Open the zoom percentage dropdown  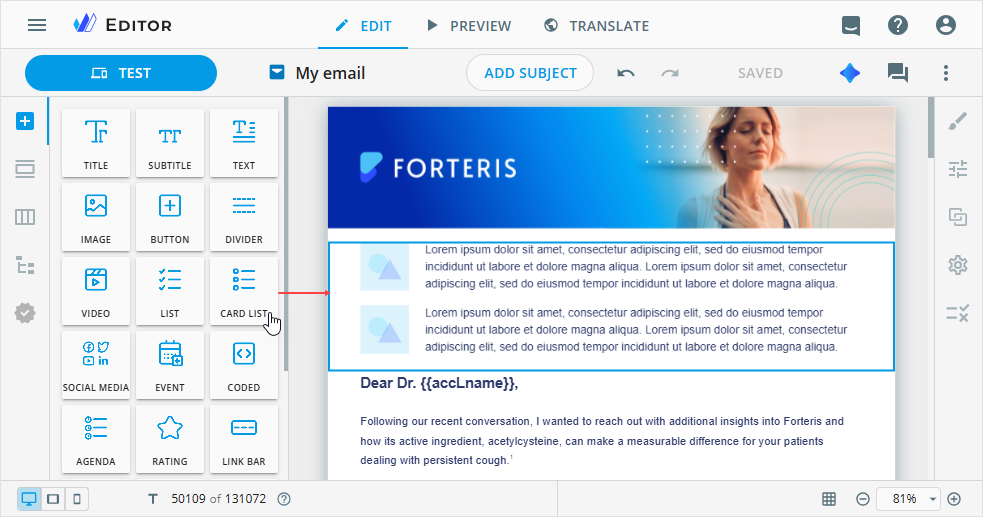909,499
